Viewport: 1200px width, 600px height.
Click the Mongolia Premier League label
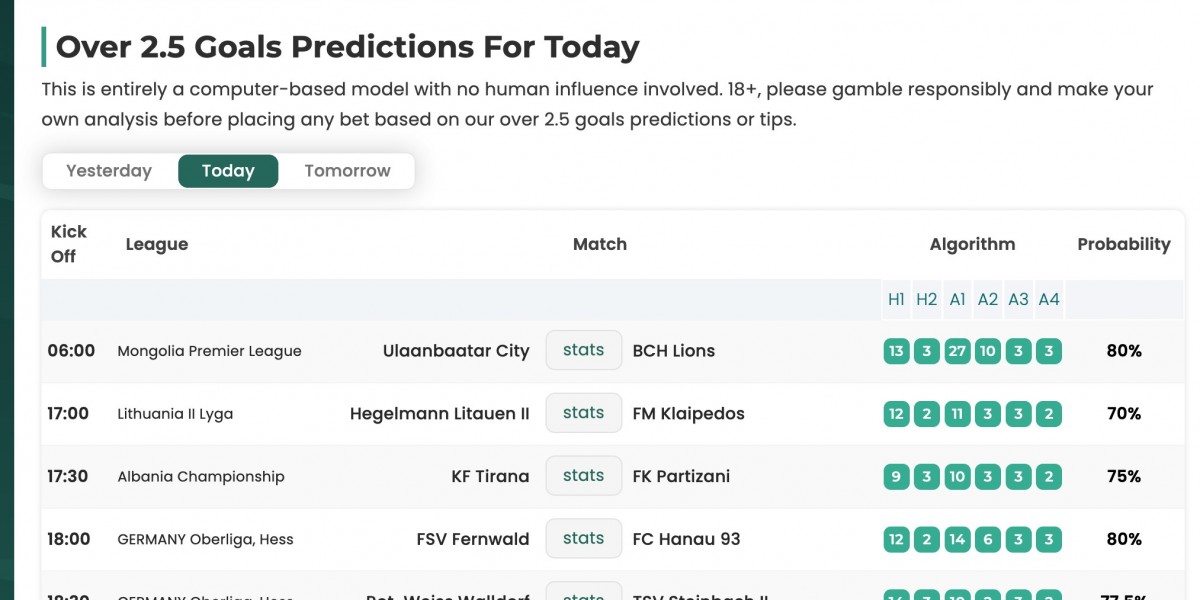[209, 351]
